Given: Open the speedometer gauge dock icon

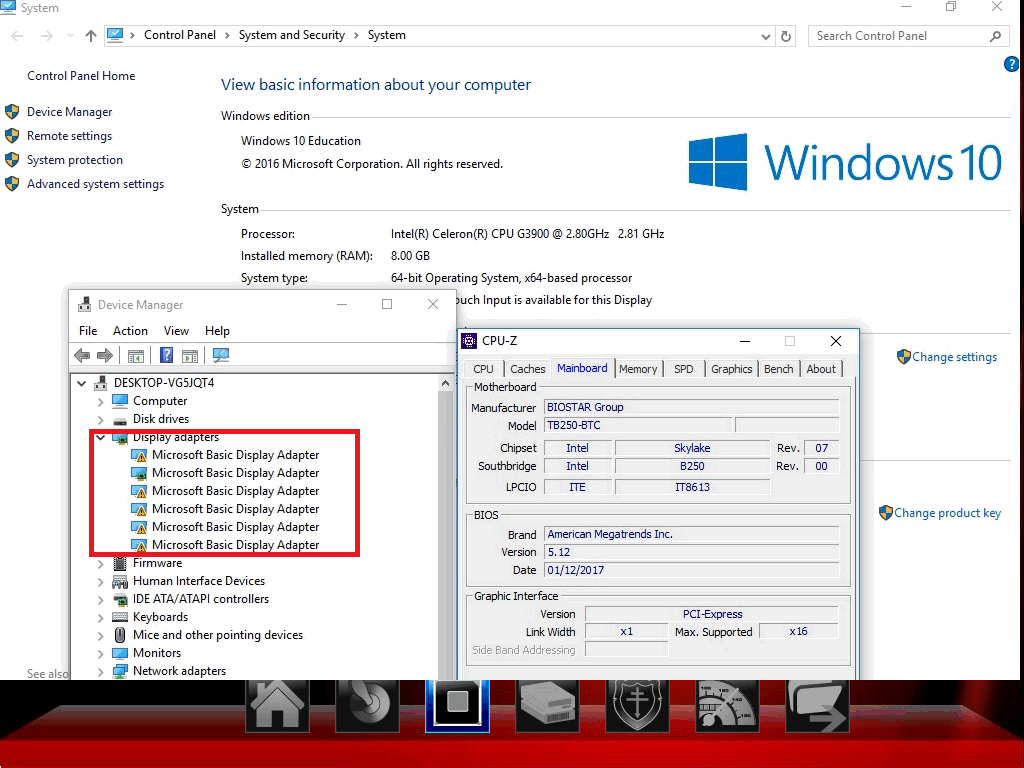Looking at the screenshot, I should point(728,705).
